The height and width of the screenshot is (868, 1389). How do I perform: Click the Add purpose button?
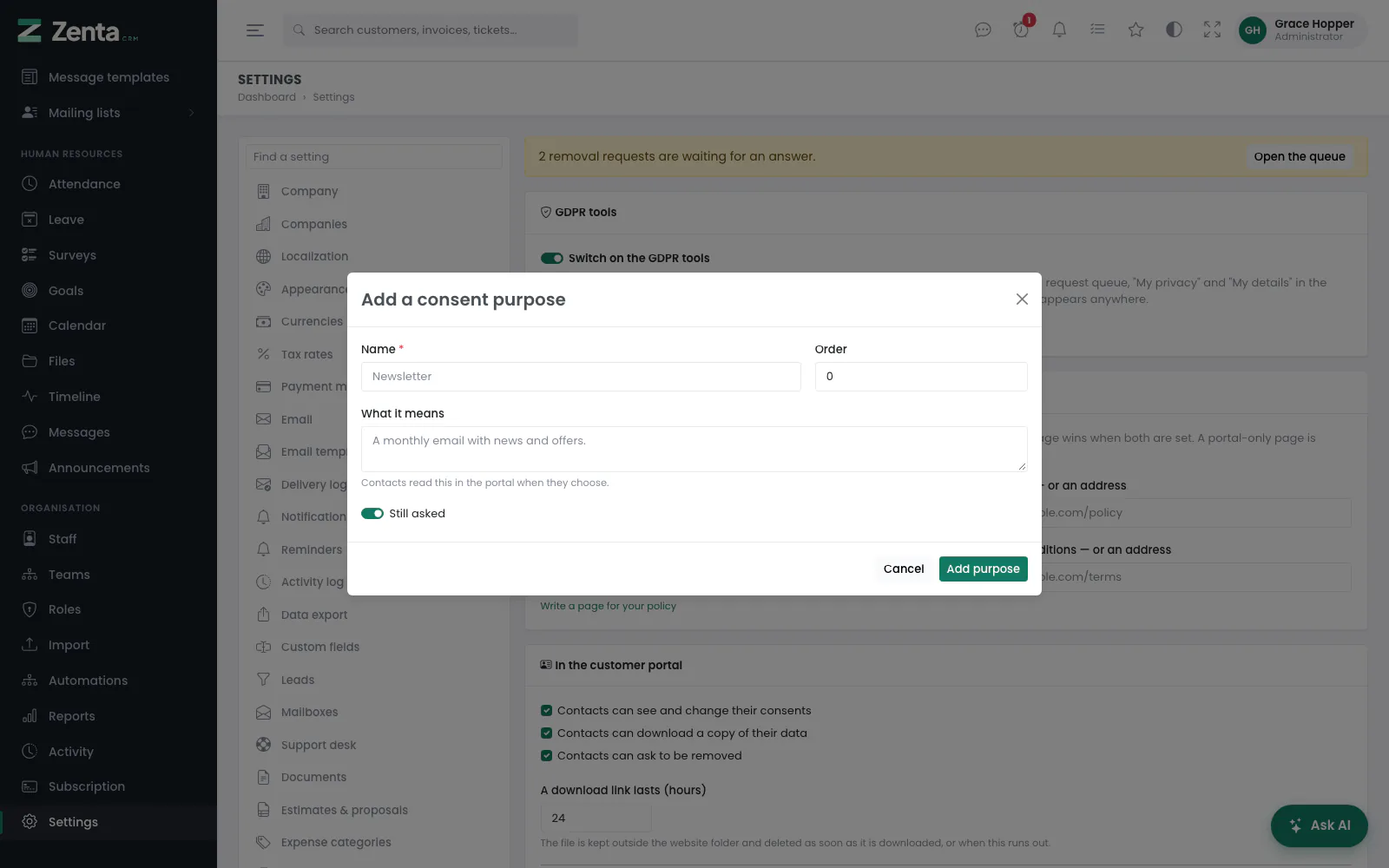[983, 569]
